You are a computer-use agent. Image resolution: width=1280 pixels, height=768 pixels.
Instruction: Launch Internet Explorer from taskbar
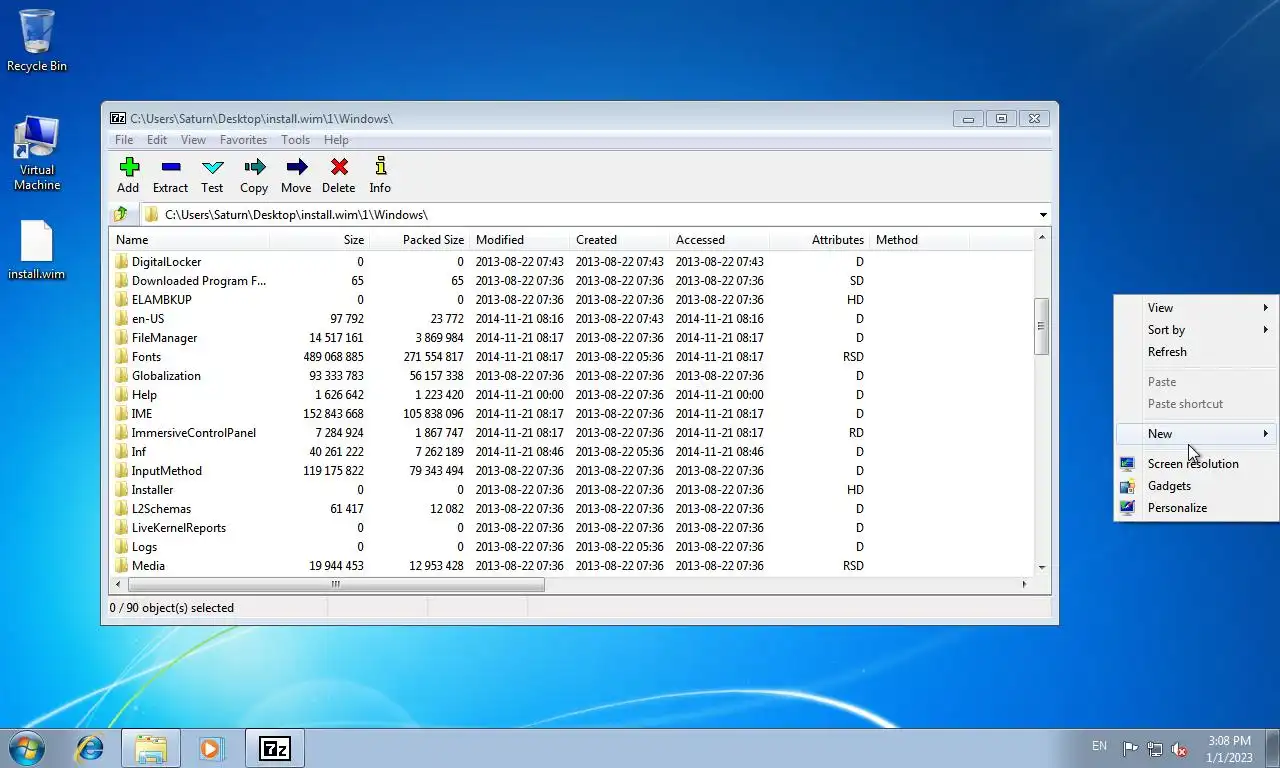[90, 748]
